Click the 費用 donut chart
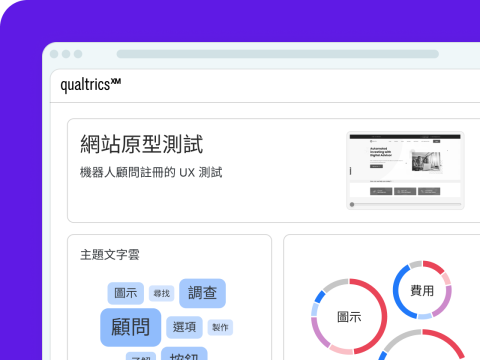The image size is (480, 360). click(422, 290)
